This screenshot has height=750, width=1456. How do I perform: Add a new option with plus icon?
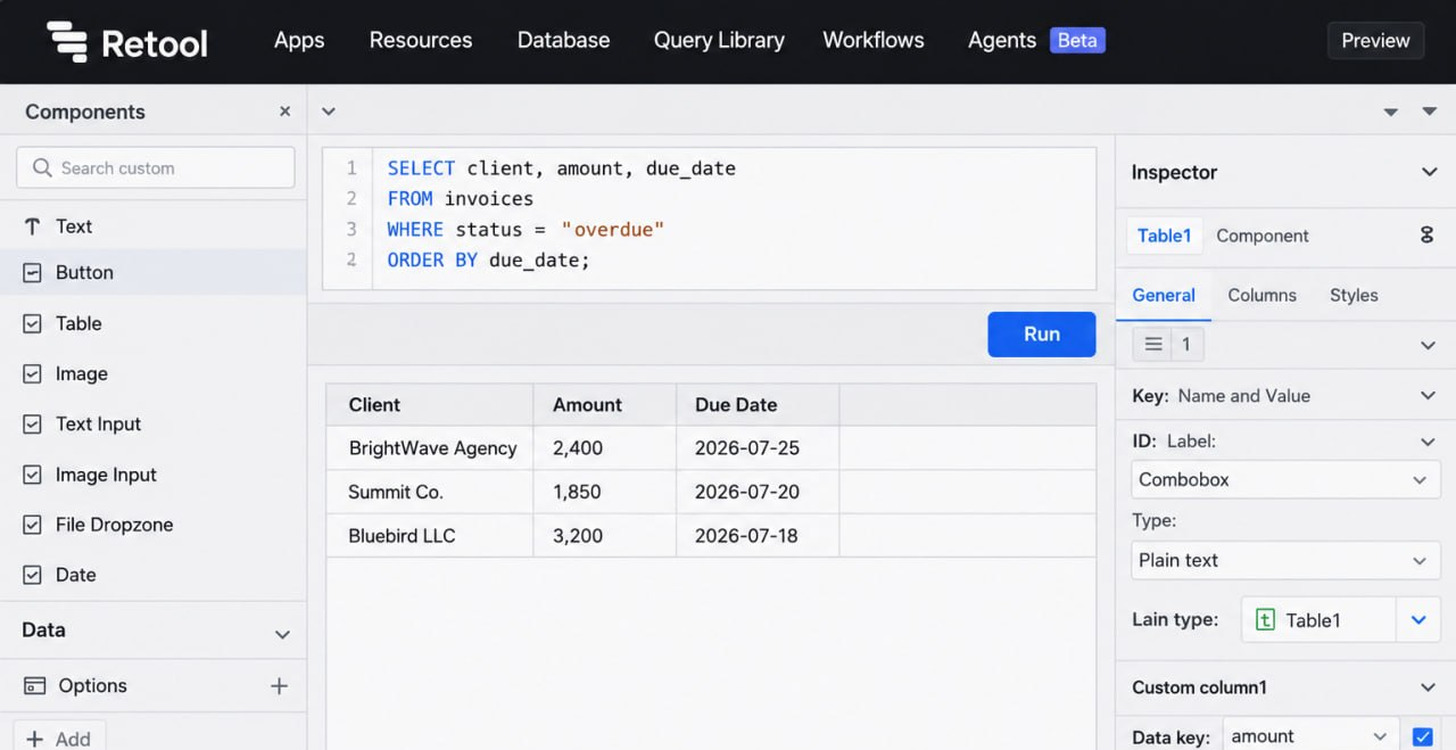279,686
